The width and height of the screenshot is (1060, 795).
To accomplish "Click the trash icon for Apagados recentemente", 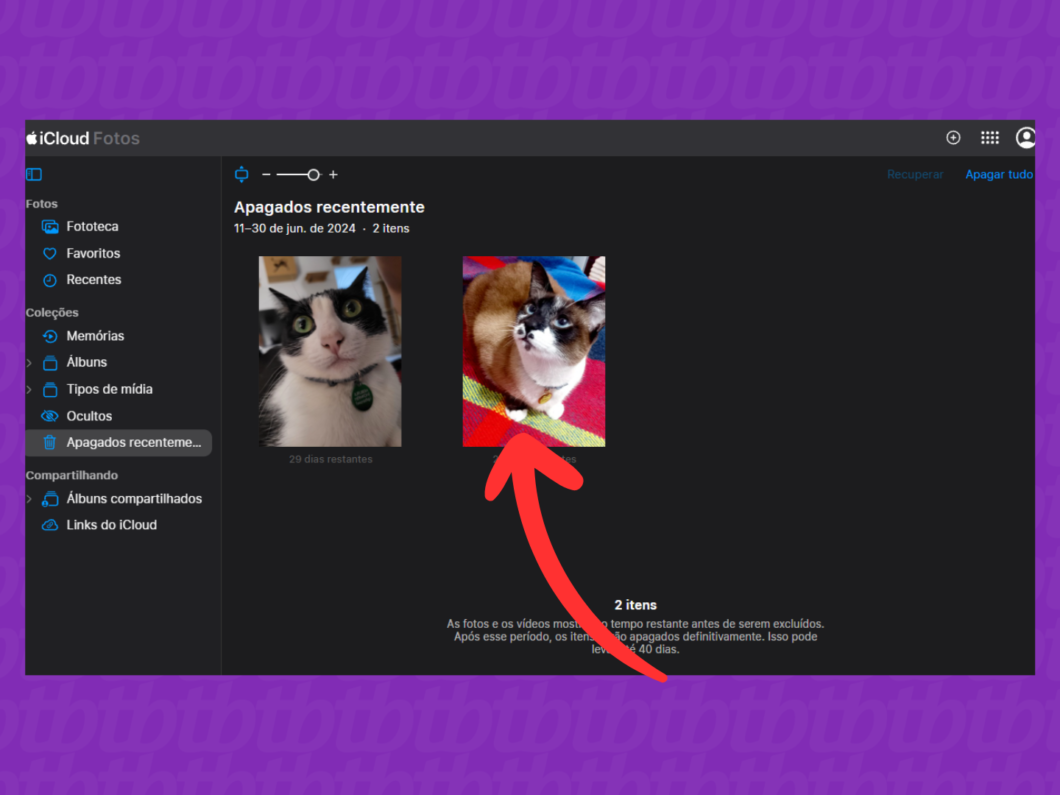I will pyautogui.click(x=50, y=443).
